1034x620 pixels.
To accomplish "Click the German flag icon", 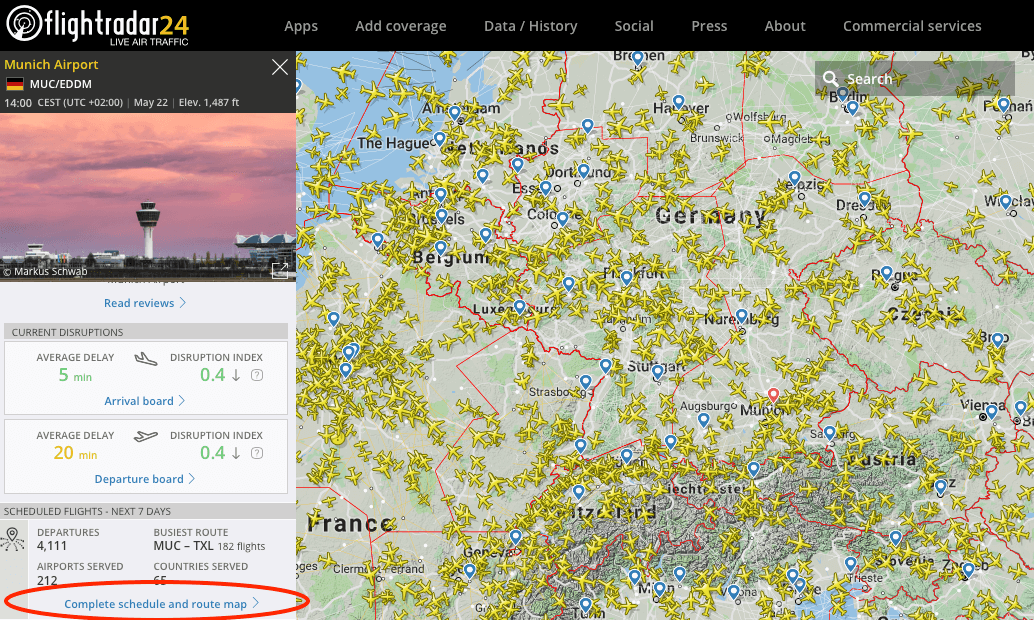I will pyautogui.click(x=15, y=84).
